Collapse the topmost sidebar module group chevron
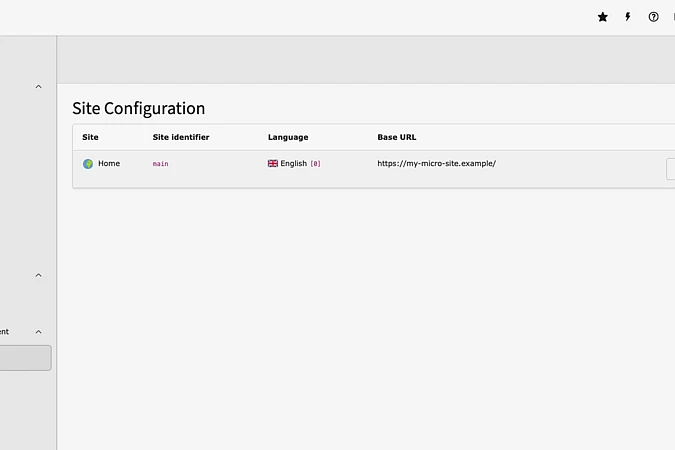 pyautogui.click(x=39, y=87)
